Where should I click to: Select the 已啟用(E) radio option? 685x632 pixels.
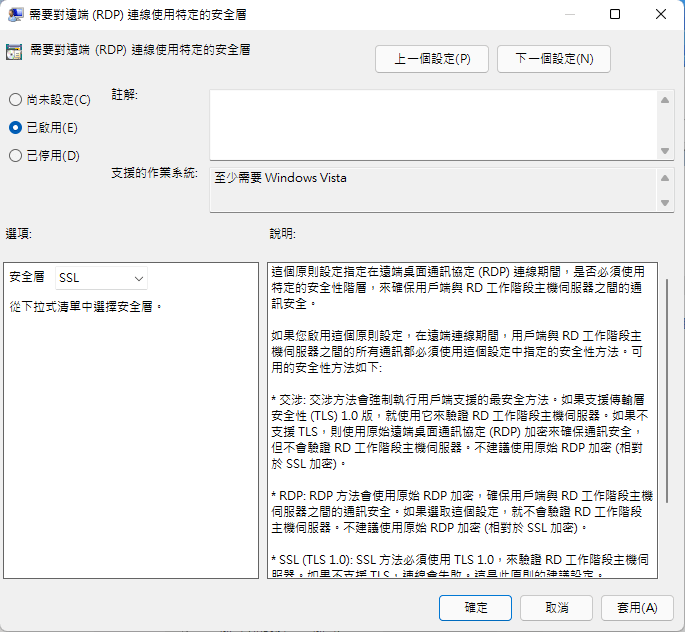tap(15, 128)
